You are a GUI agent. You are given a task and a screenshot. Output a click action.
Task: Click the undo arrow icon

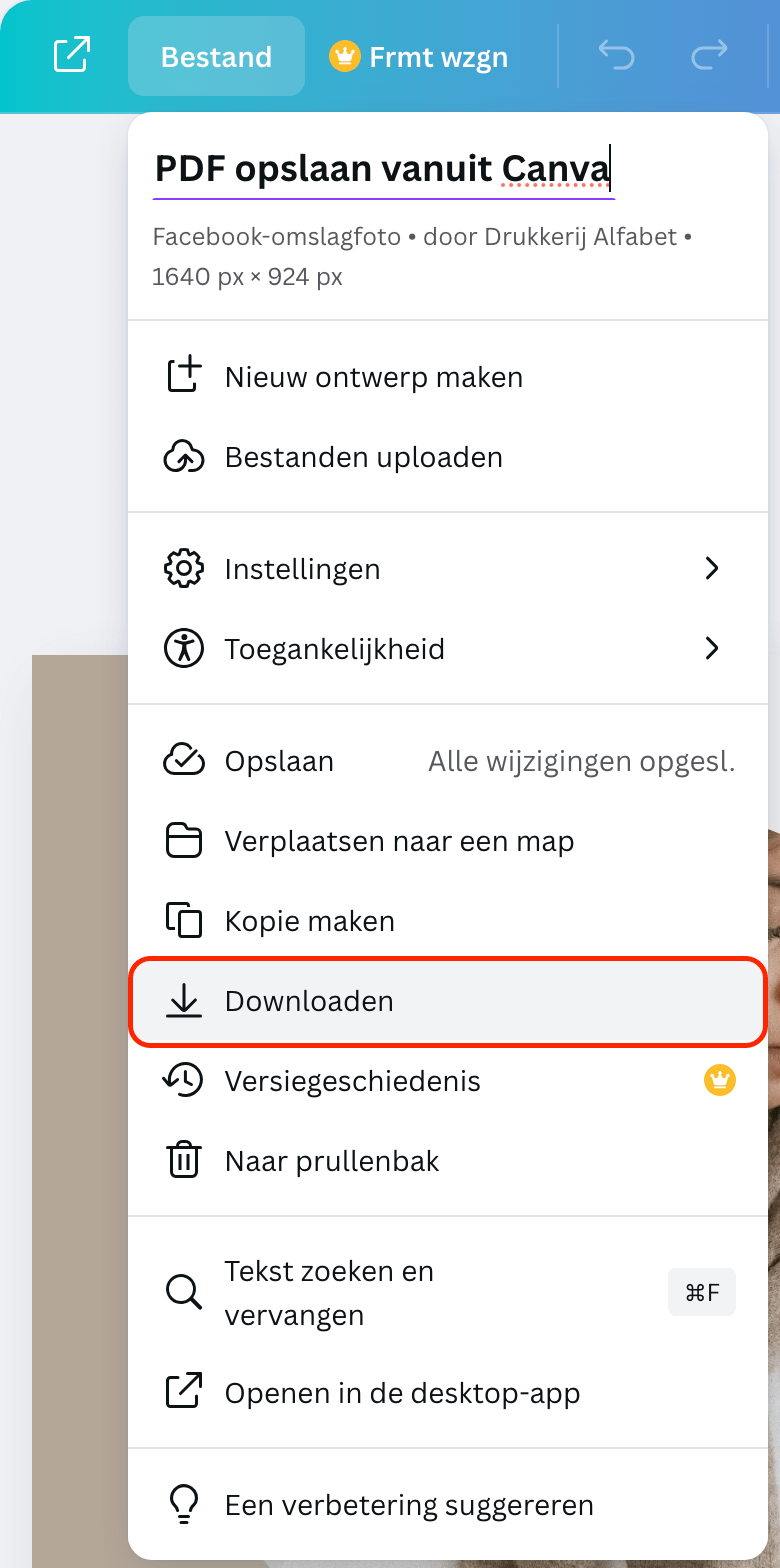click(616, 56)
